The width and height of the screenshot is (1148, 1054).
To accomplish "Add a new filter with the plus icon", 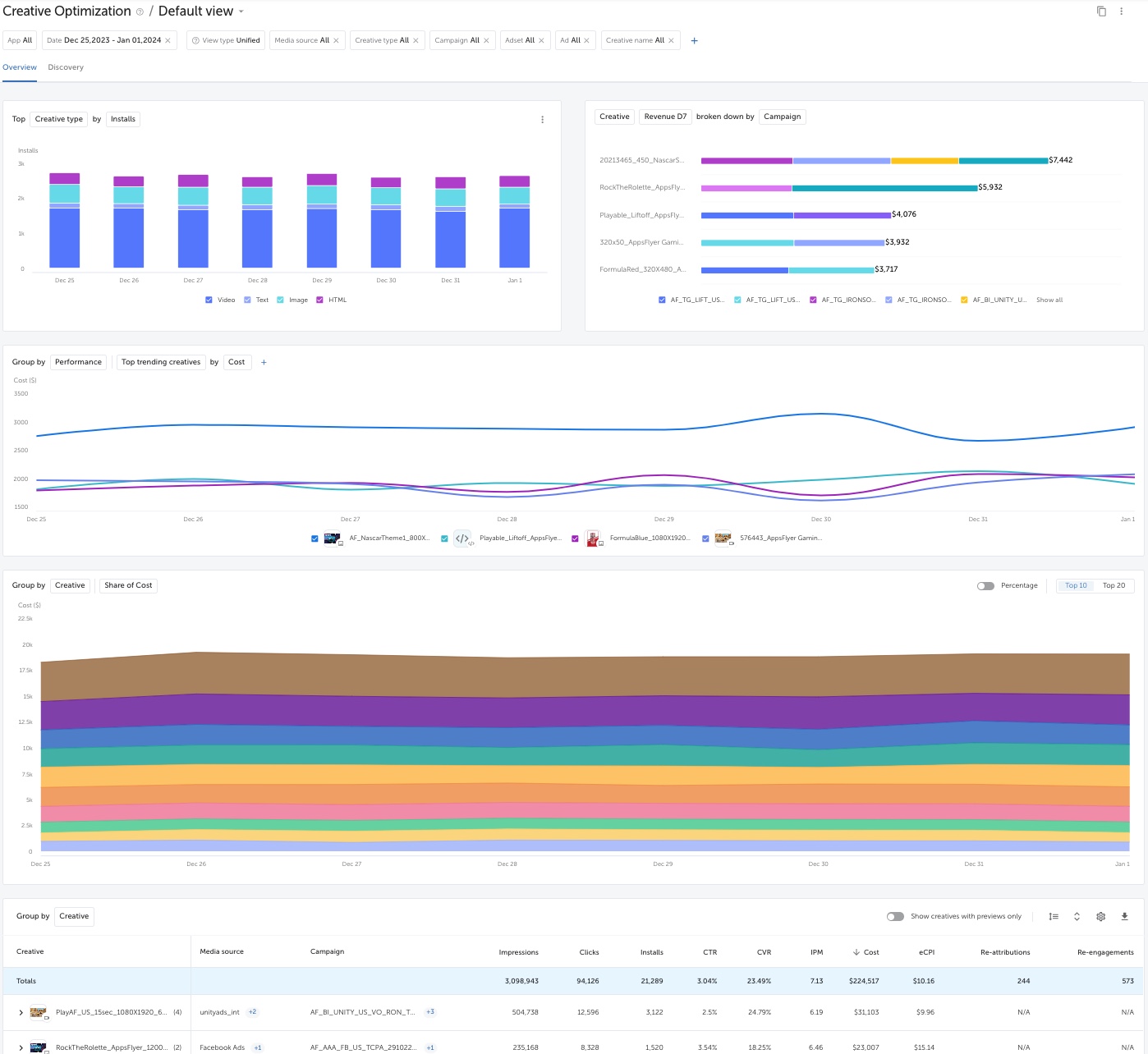I will coord(694,41).
